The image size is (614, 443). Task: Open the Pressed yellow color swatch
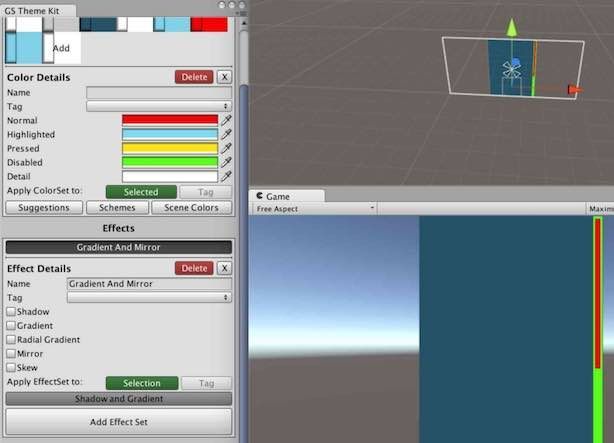point(170,148)
